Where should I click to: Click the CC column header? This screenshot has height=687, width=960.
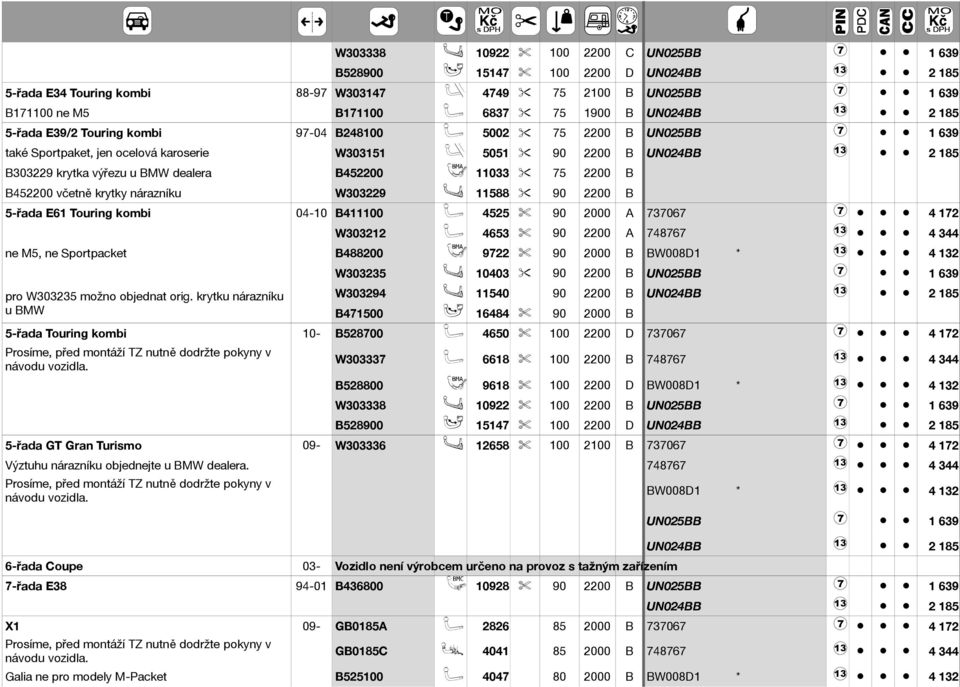tap(907, 21)
